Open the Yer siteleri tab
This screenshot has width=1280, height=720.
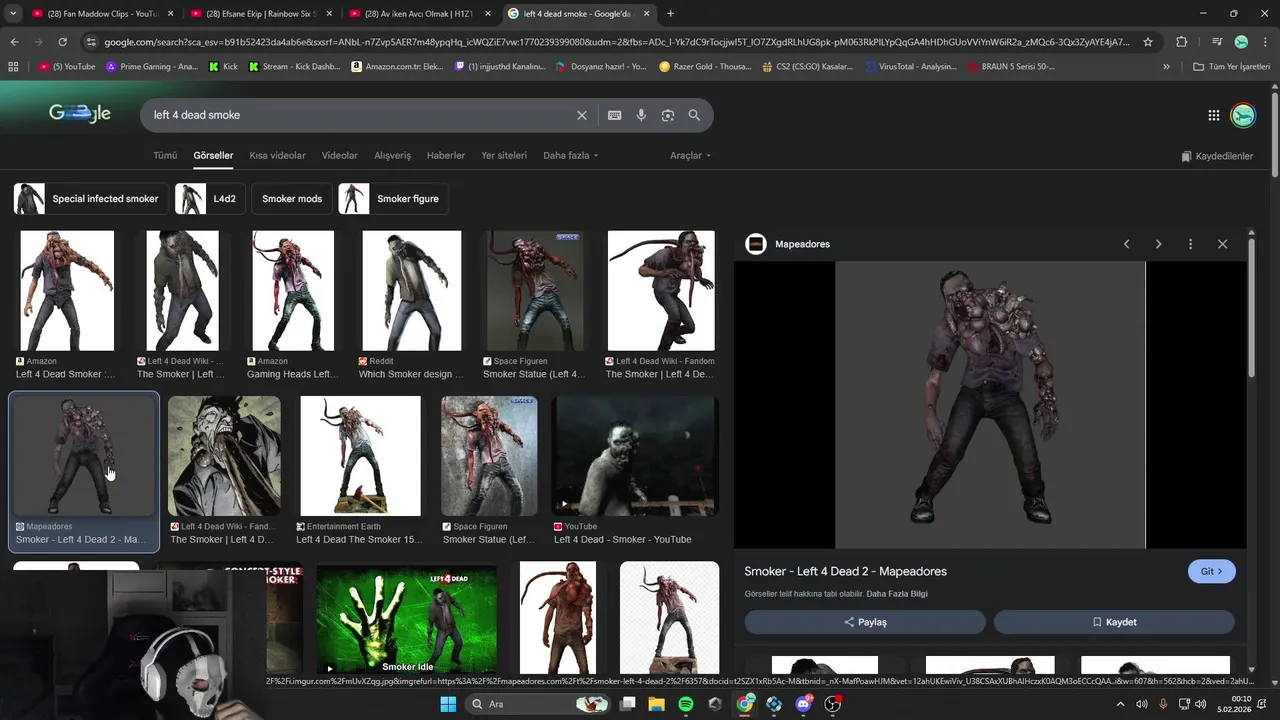[x=504, y=156]
